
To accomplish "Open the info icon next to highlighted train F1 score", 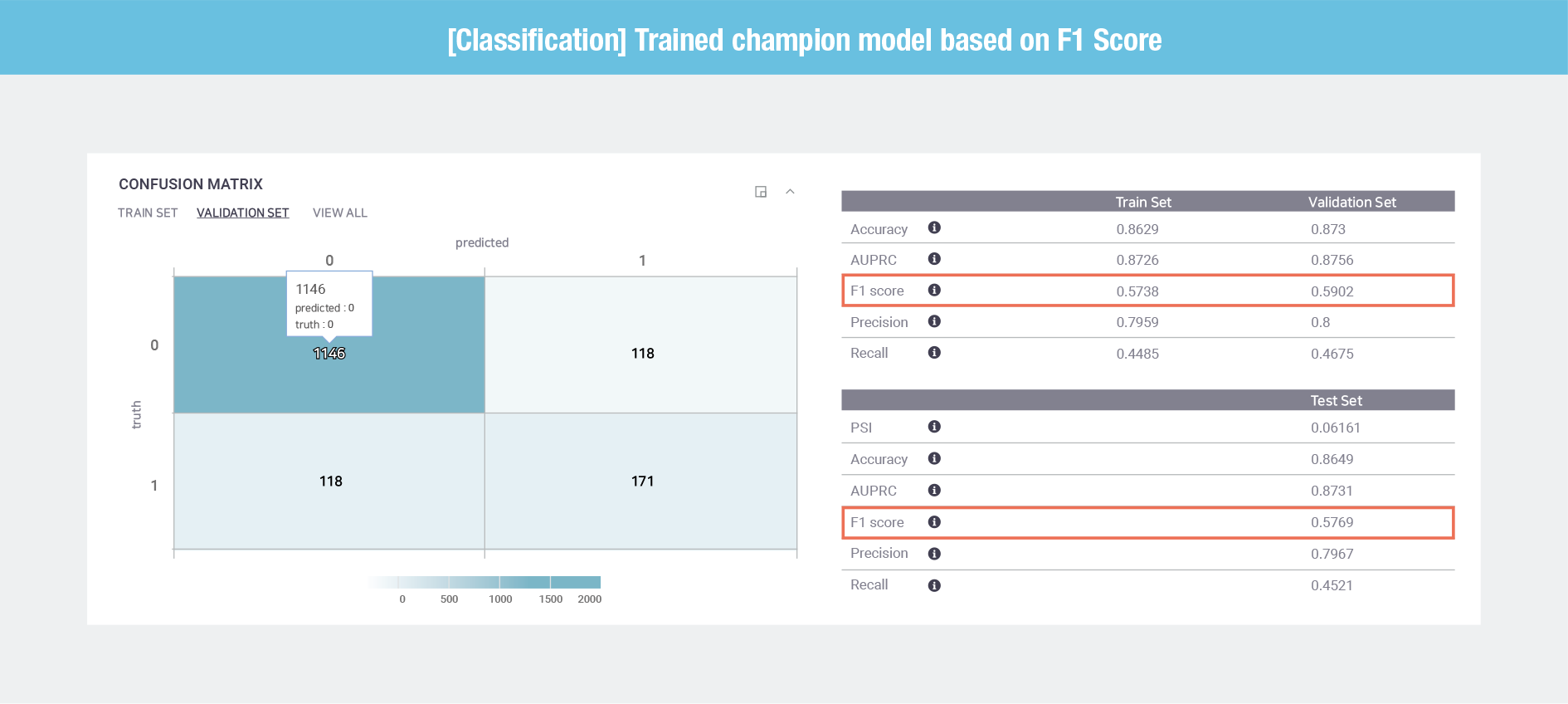I will click(934, 290).
